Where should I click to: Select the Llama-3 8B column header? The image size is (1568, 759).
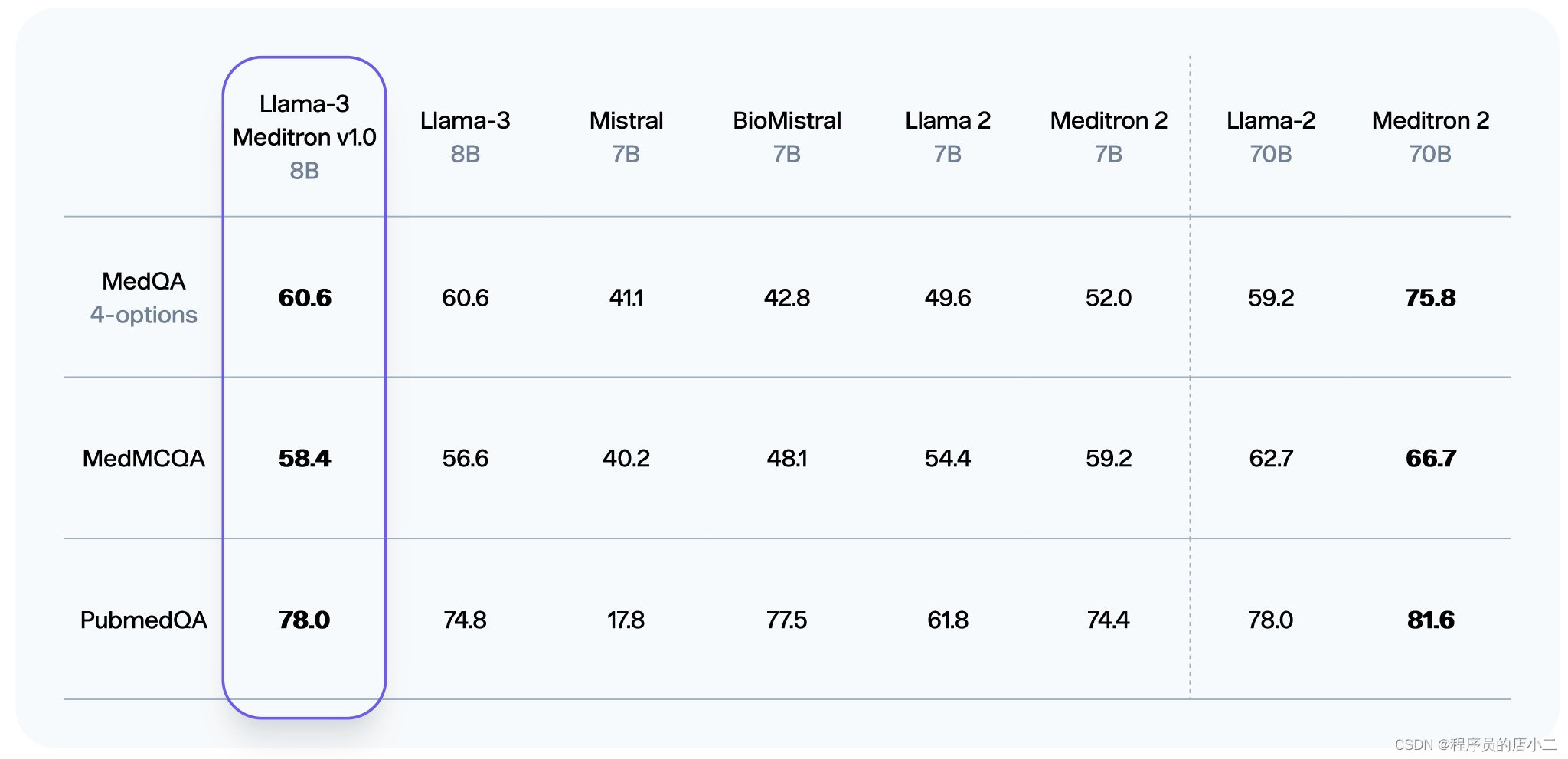click(465, 136)
